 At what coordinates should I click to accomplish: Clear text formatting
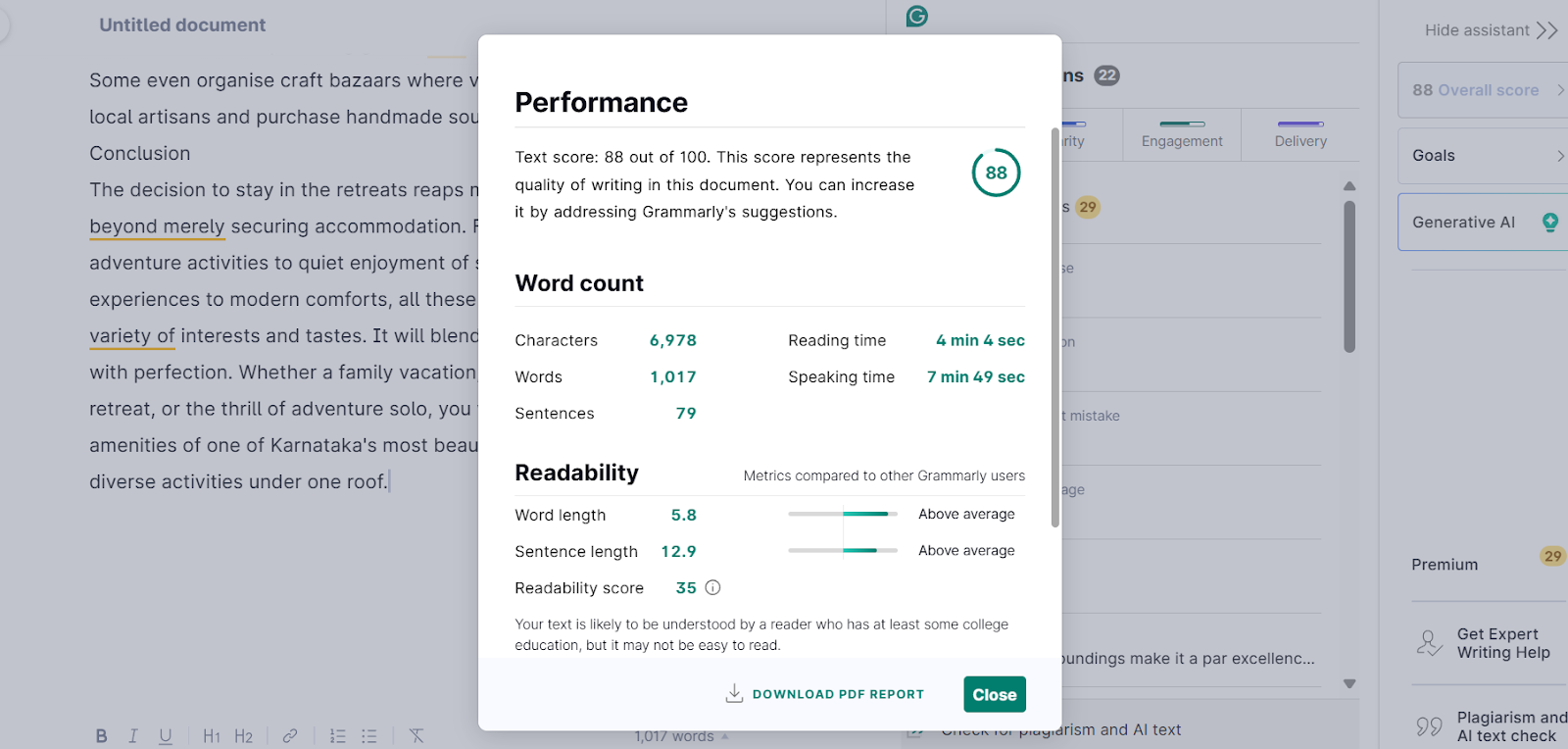coord(416,736)
